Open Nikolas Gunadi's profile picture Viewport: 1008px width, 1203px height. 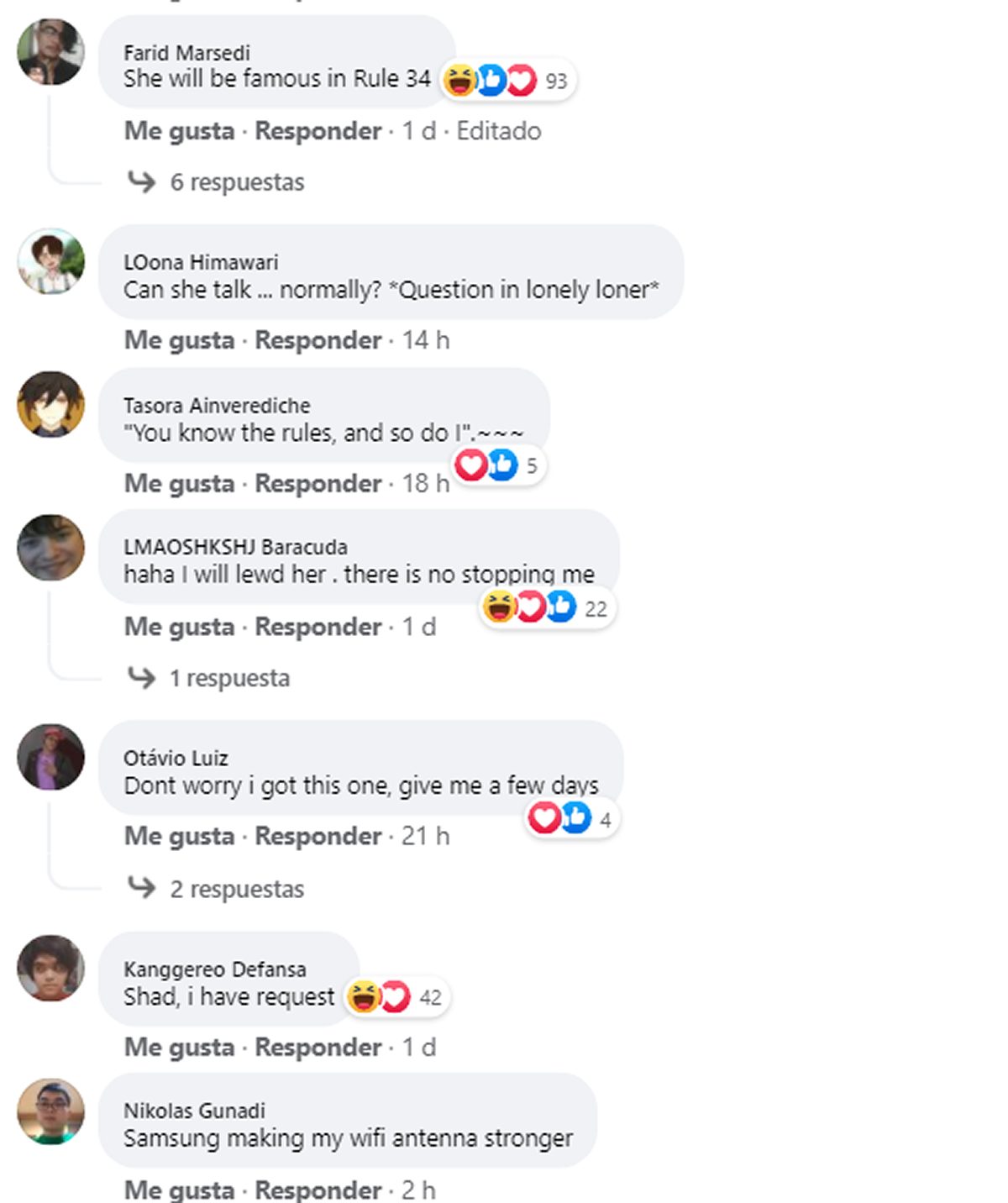(51, 1111)
